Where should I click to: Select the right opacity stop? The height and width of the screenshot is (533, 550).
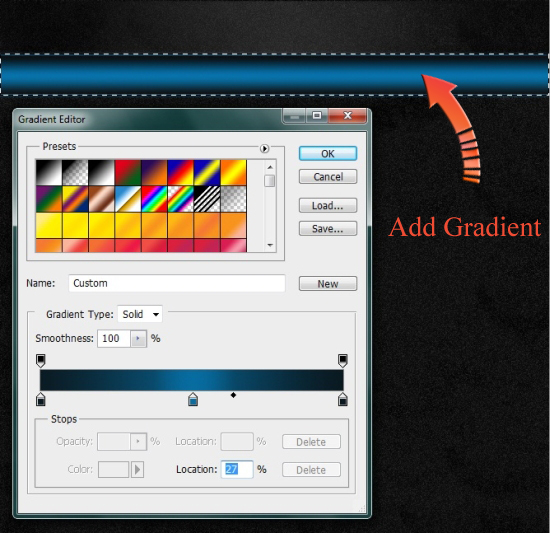pyautogui.click(x=343, y=360)
